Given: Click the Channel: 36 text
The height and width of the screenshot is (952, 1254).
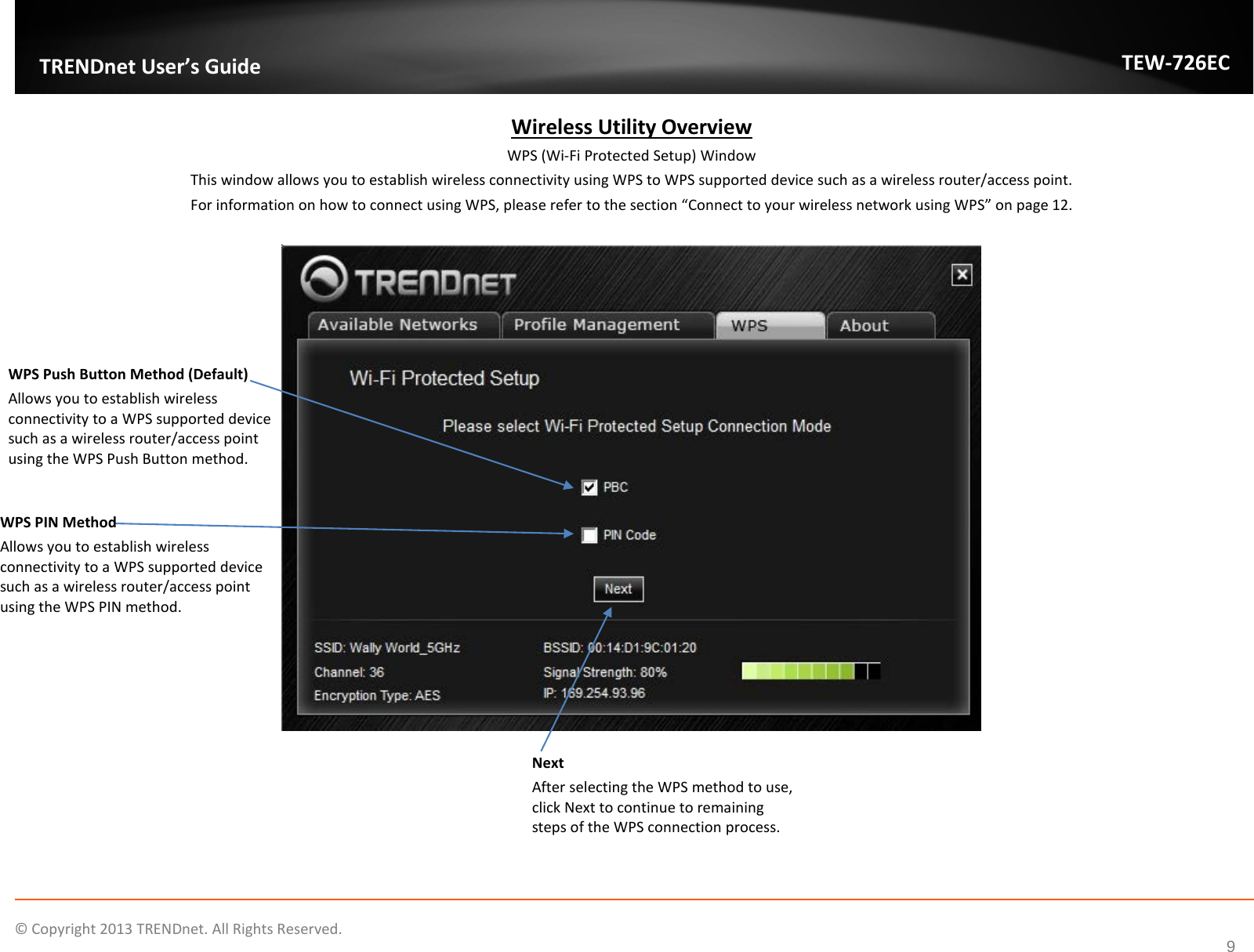Looking at the screenshot, I should 349,672.
